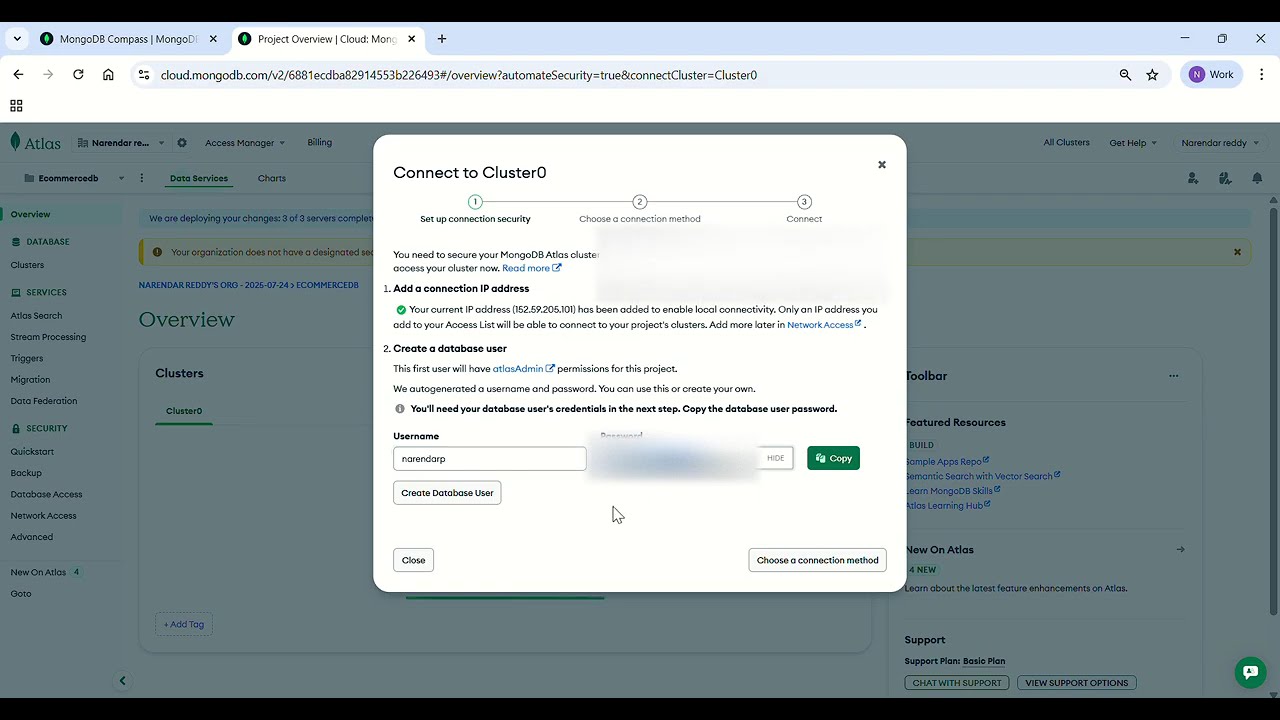Open Migration in sidebar

point(30,380)
